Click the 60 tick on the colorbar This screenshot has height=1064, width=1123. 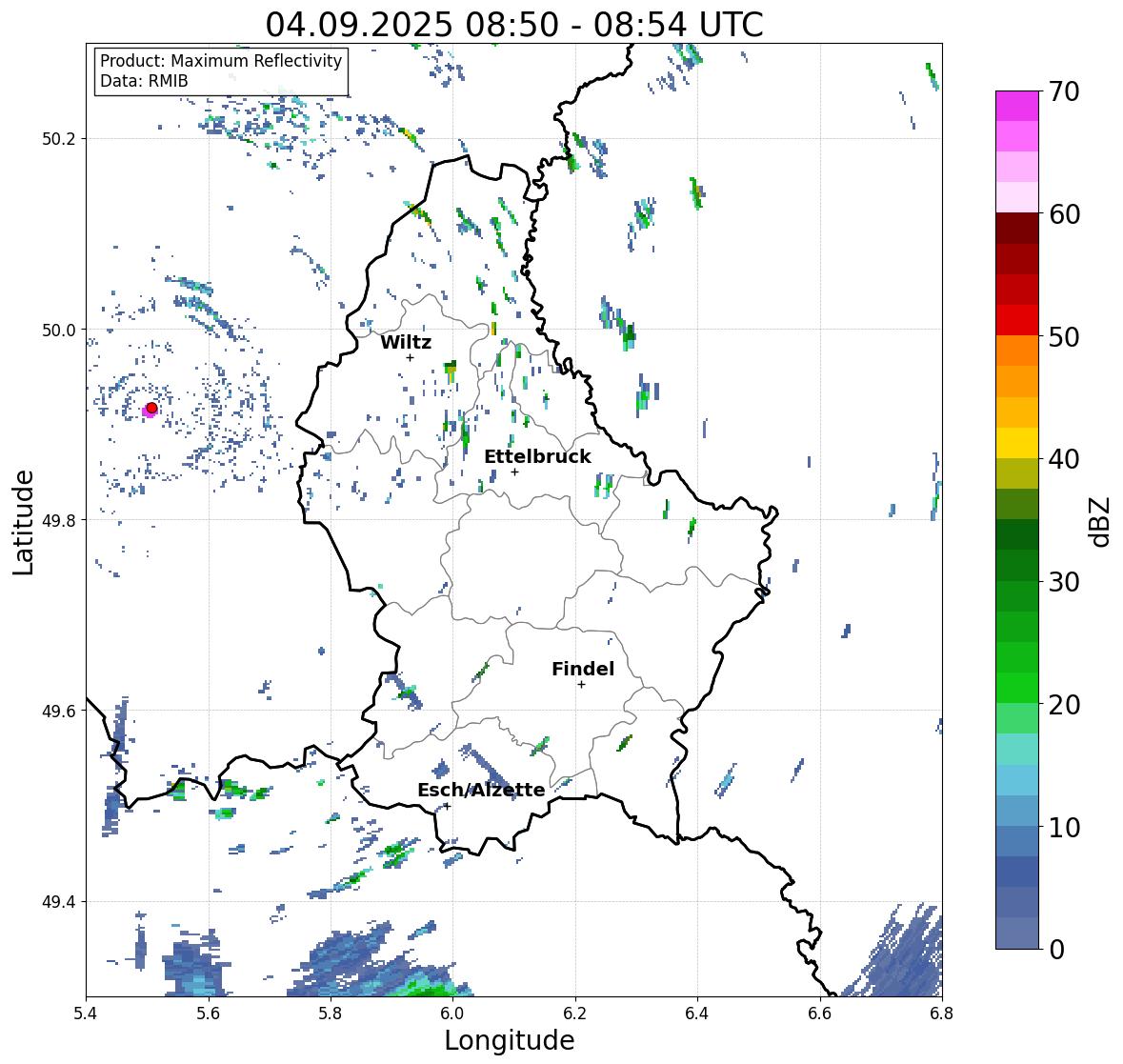point(1064,214)
